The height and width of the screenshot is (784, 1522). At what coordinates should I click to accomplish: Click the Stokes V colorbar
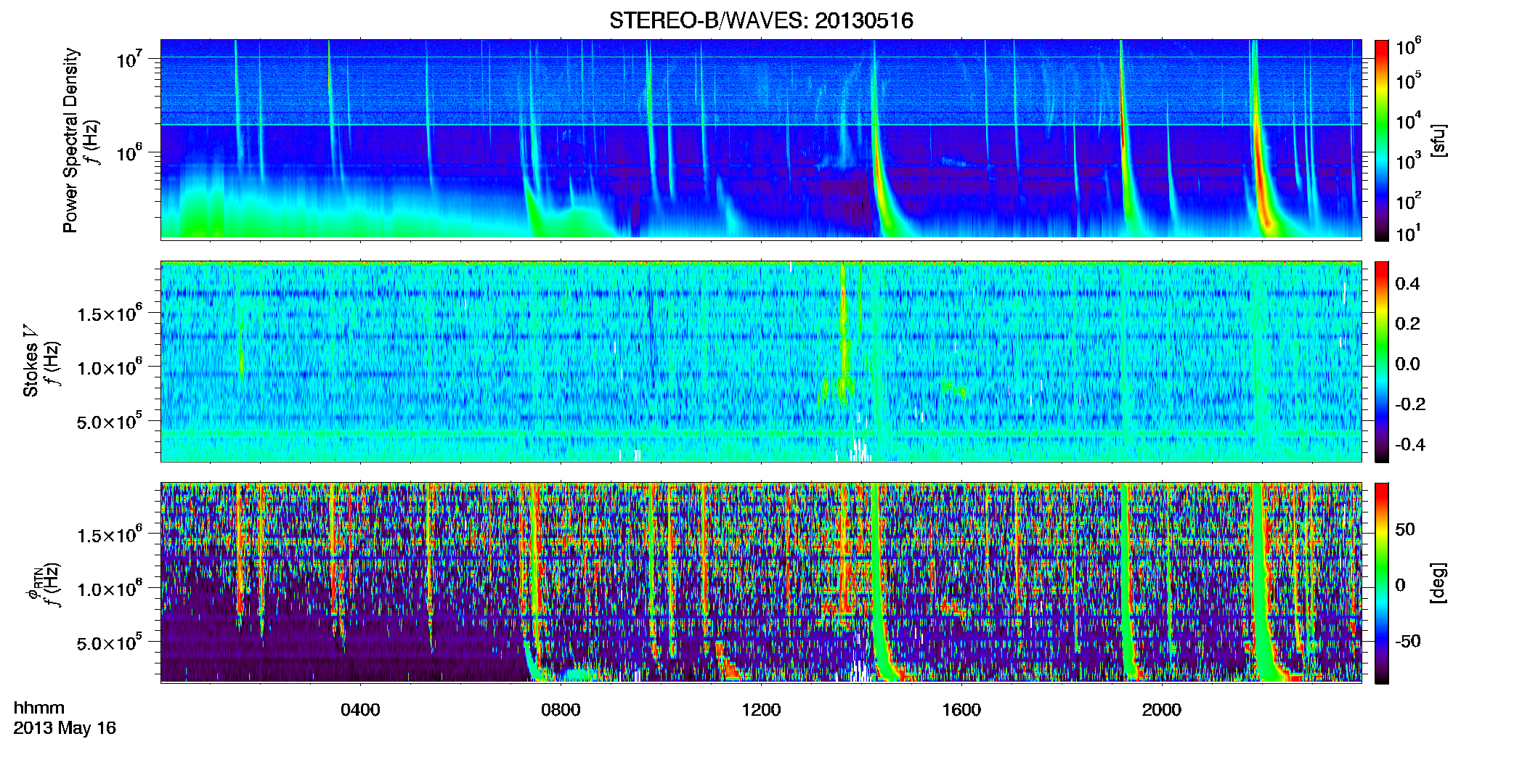(1381, 362)
